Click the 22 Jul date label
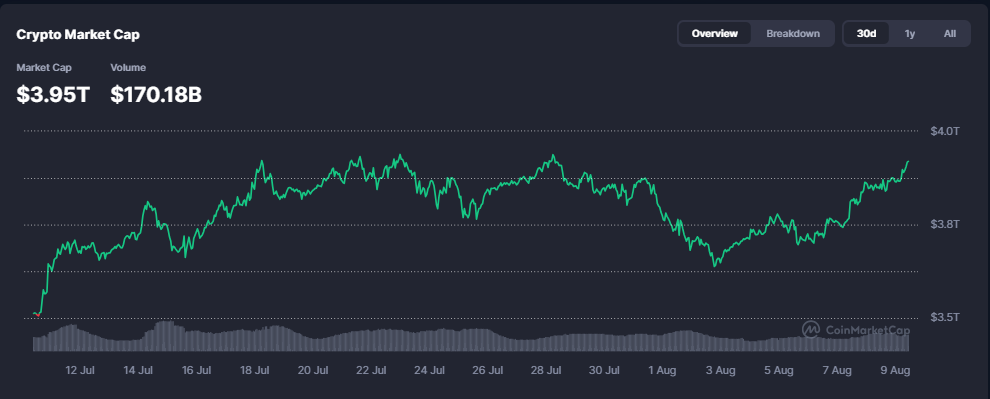This screenshot has height=399, width=990. click(x=371, y=371)
